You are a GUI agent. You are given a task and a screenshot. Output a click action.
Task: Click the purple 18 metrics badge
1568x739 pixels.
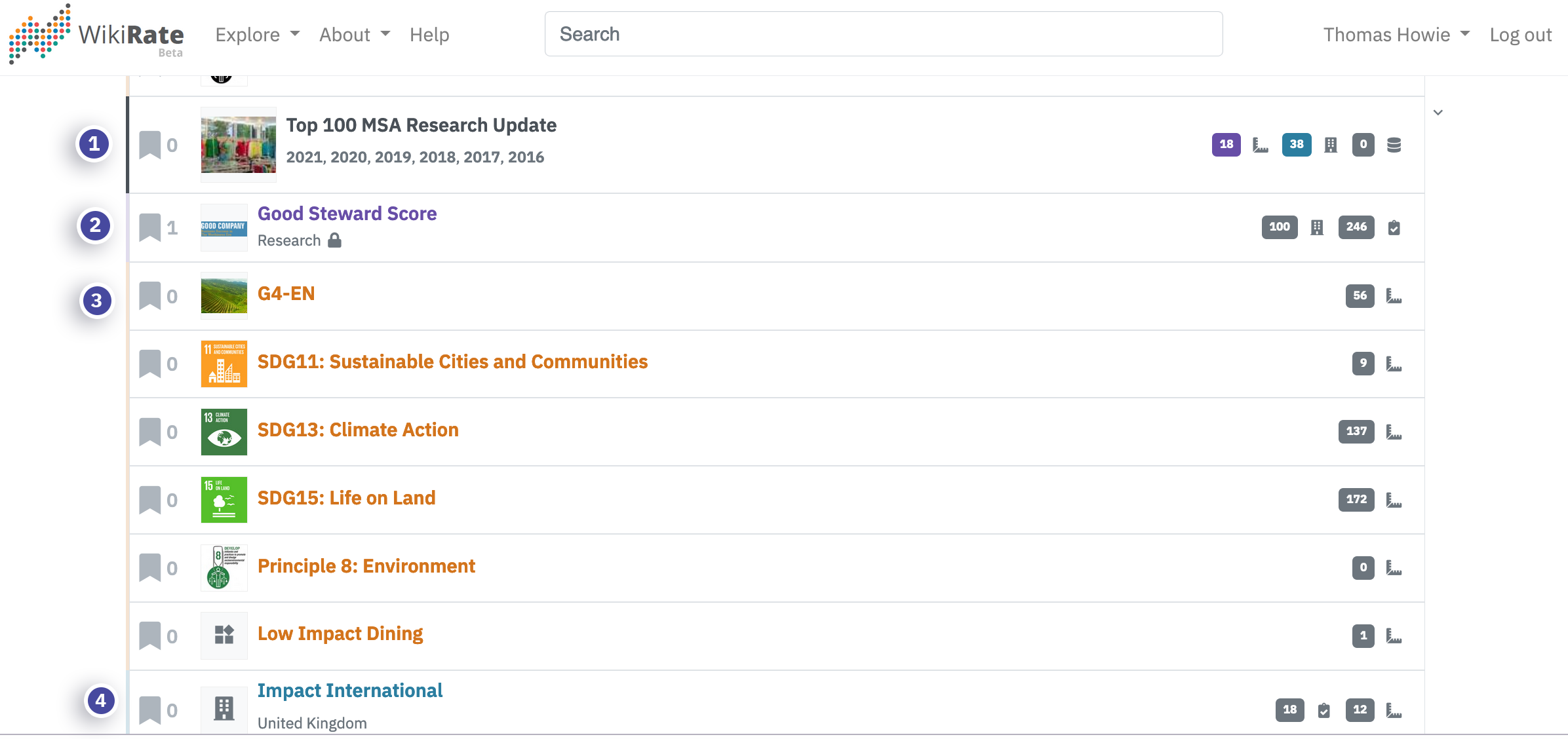coord(1226,144)
